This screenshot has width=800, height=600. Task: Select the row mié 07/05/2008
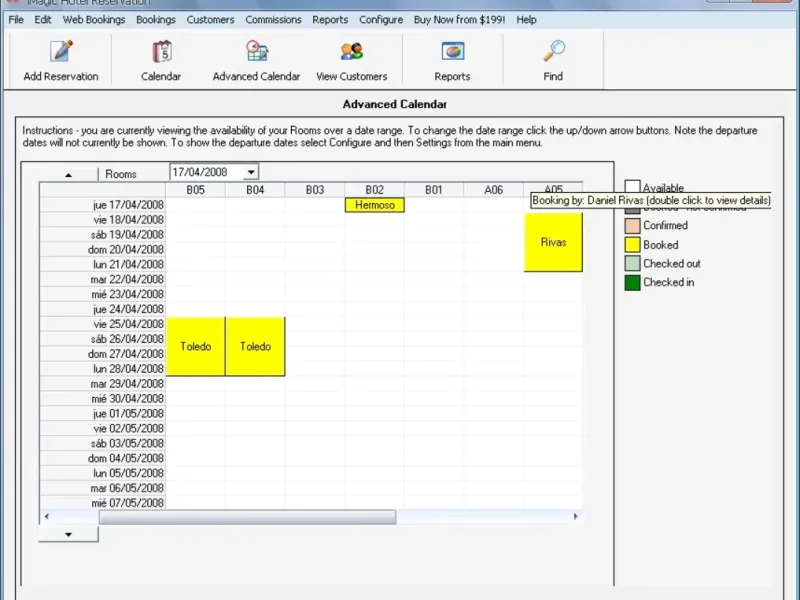[103, 503]
